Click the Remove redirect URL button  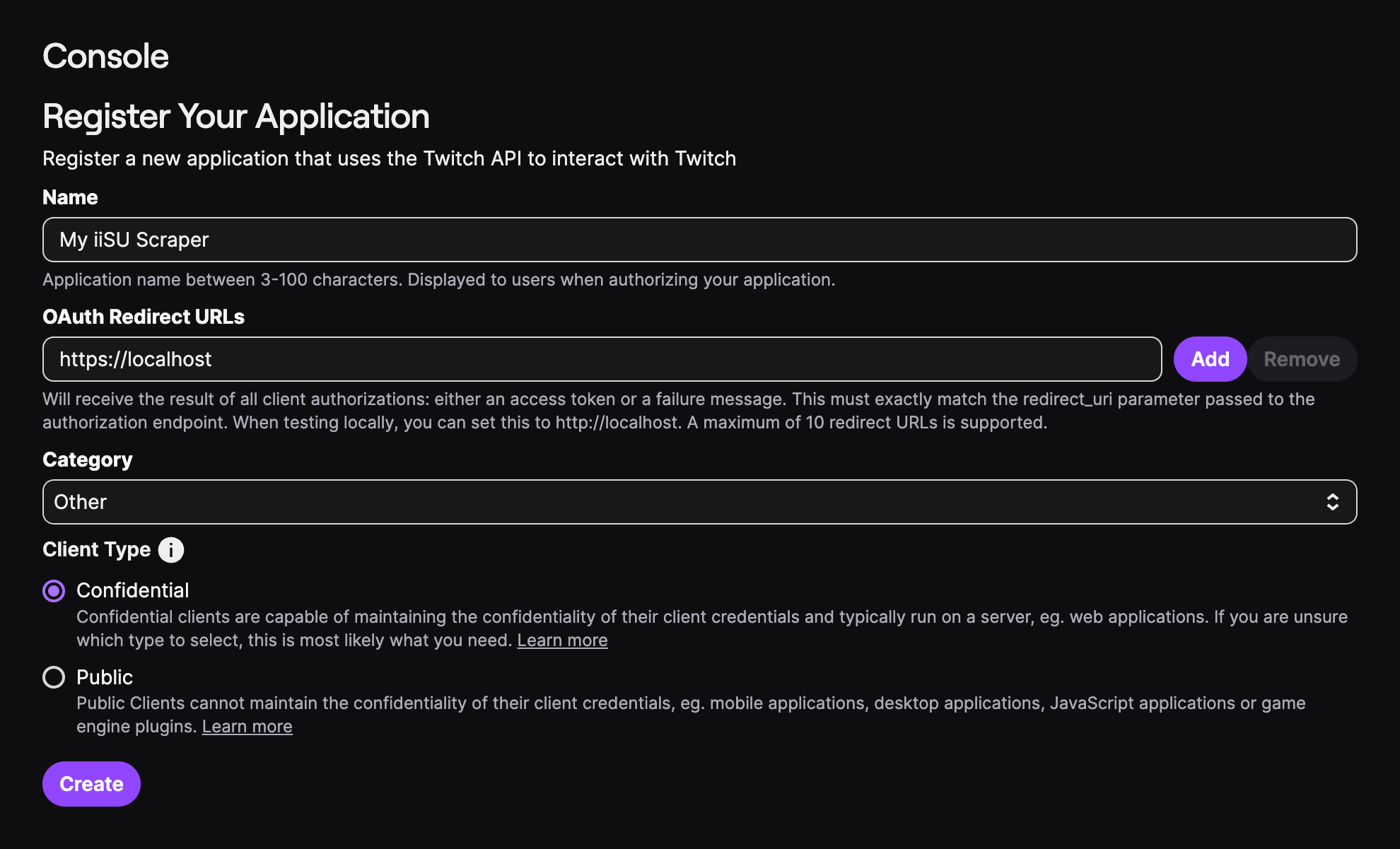point(1302,358)
